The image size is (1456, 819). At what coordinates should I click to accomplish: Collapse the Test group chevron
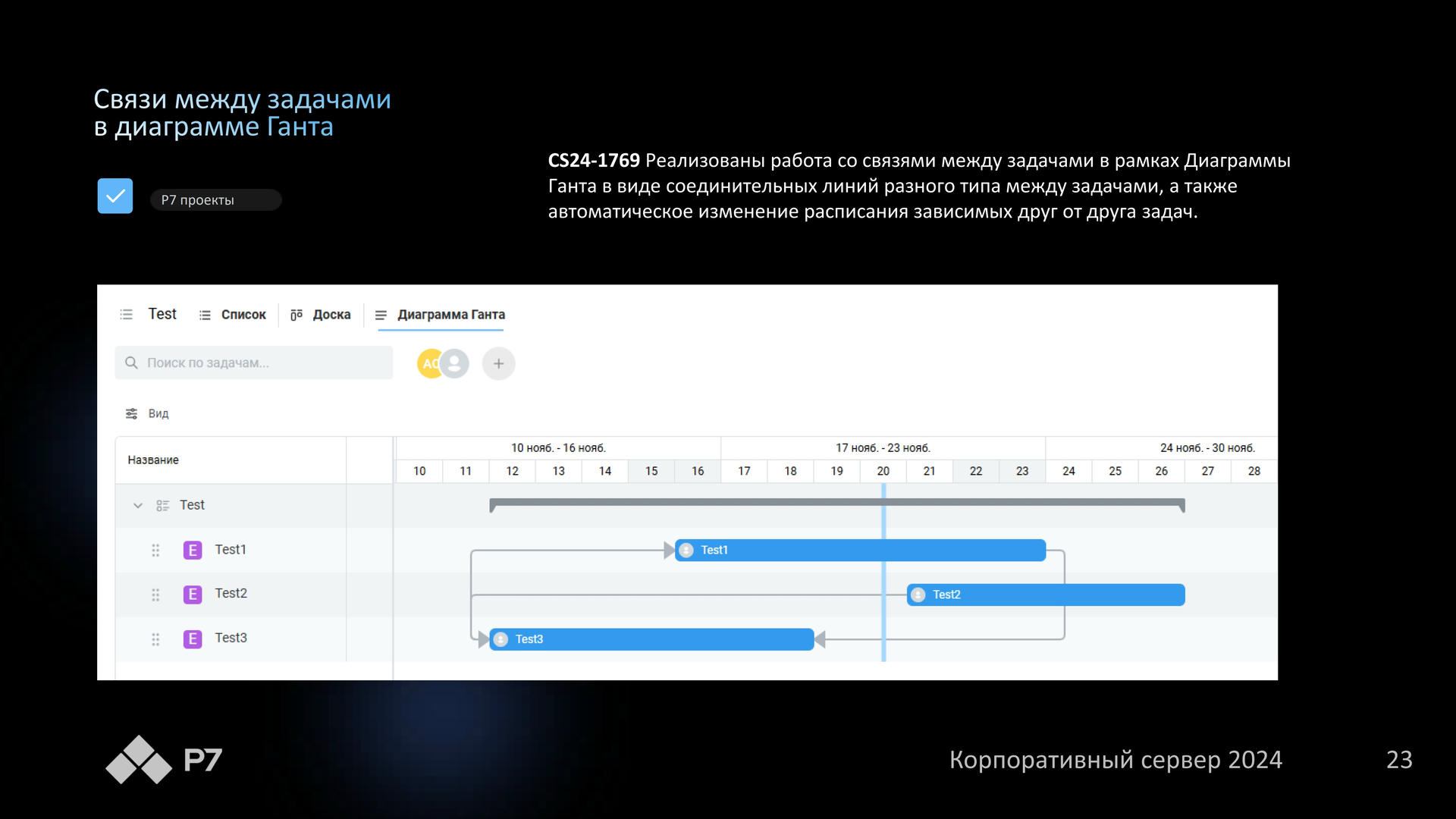[138, 505]
